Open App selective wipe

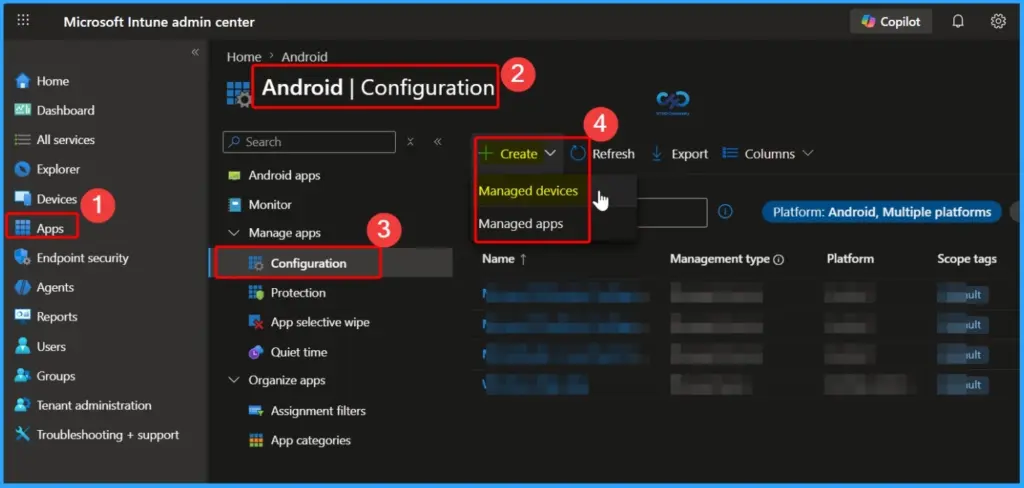tap(320, 322)
